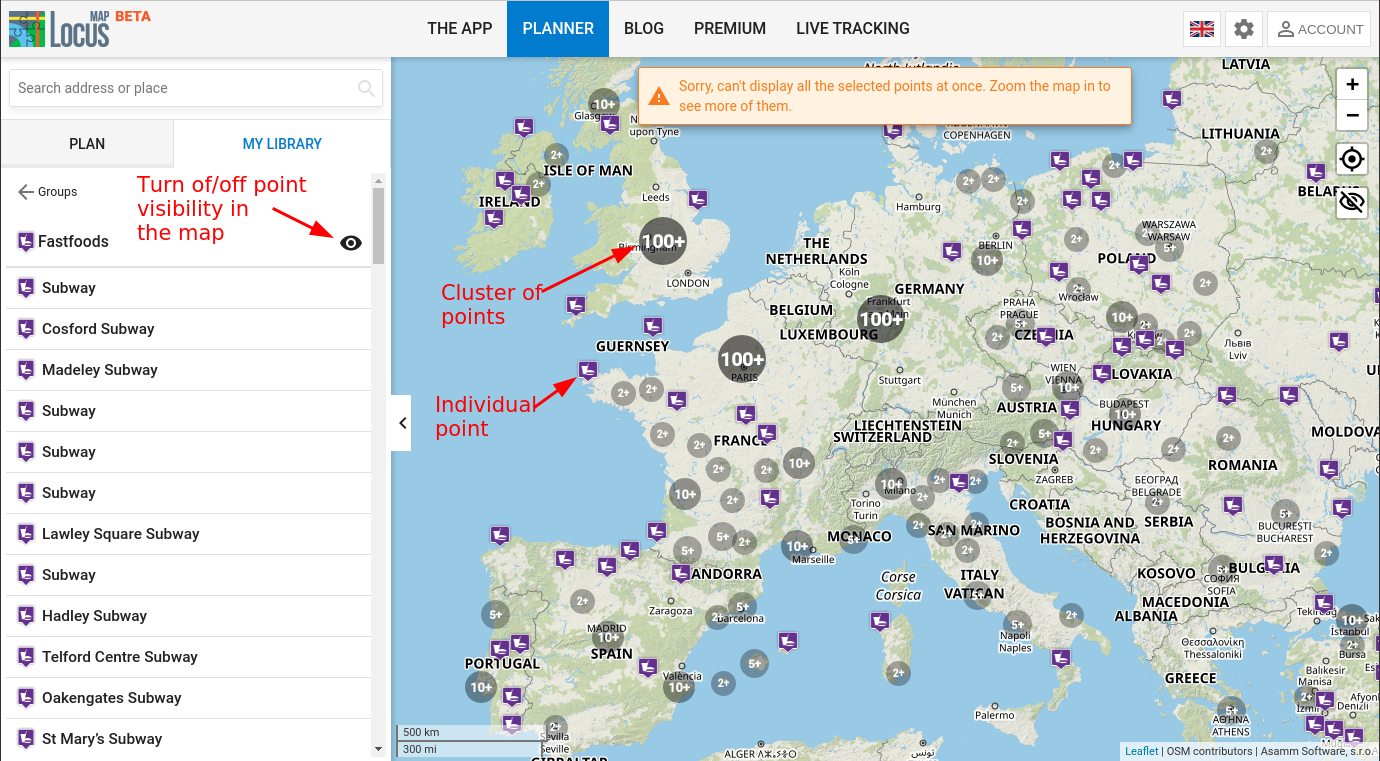Image resolution: width=1380 pixels, height=761 pixels.
Task: Open the 100+ cluster near Paris
Action: (742, 359)
